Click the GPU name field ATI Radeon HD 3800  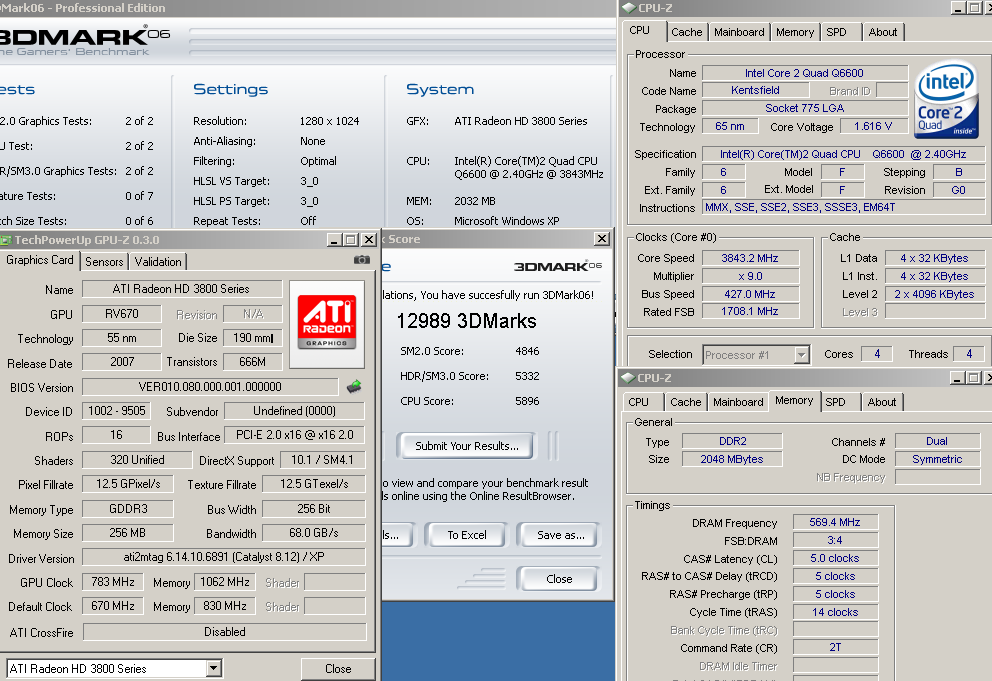(182, 289)
